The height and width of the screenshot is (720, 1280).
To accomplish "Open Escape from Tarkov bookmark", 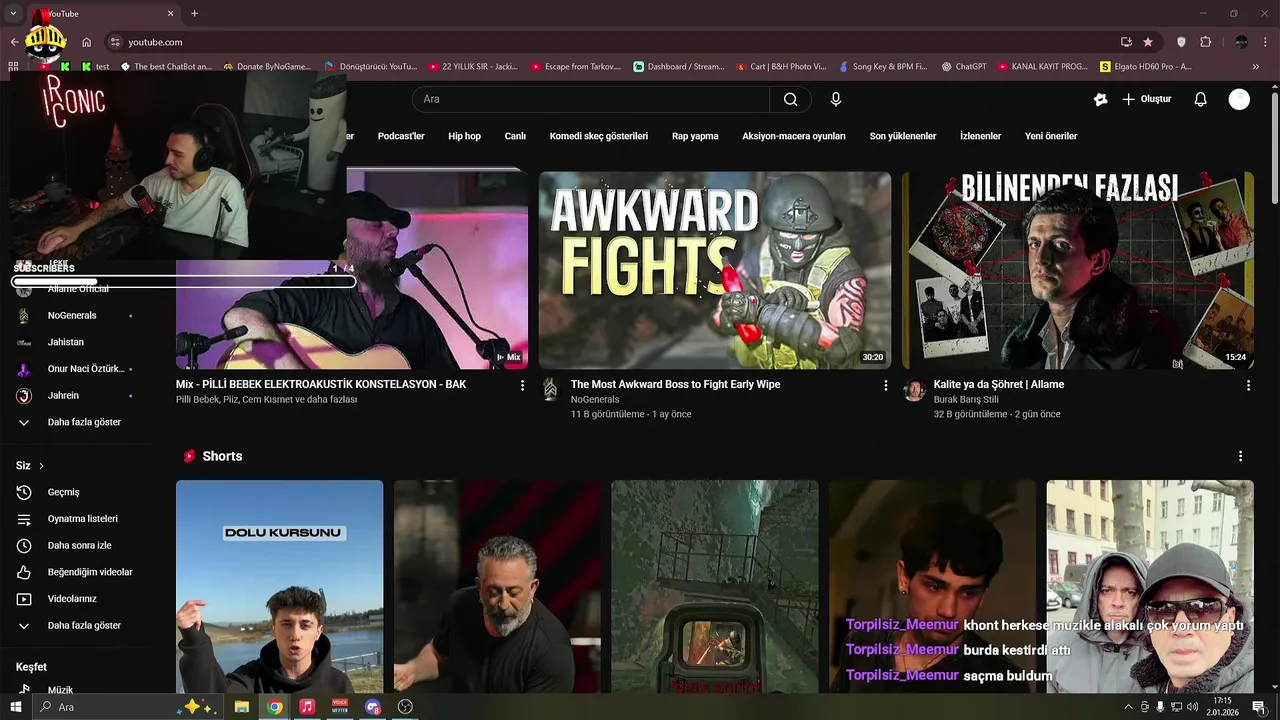I will pyautogui.click(x=576, y=67).
